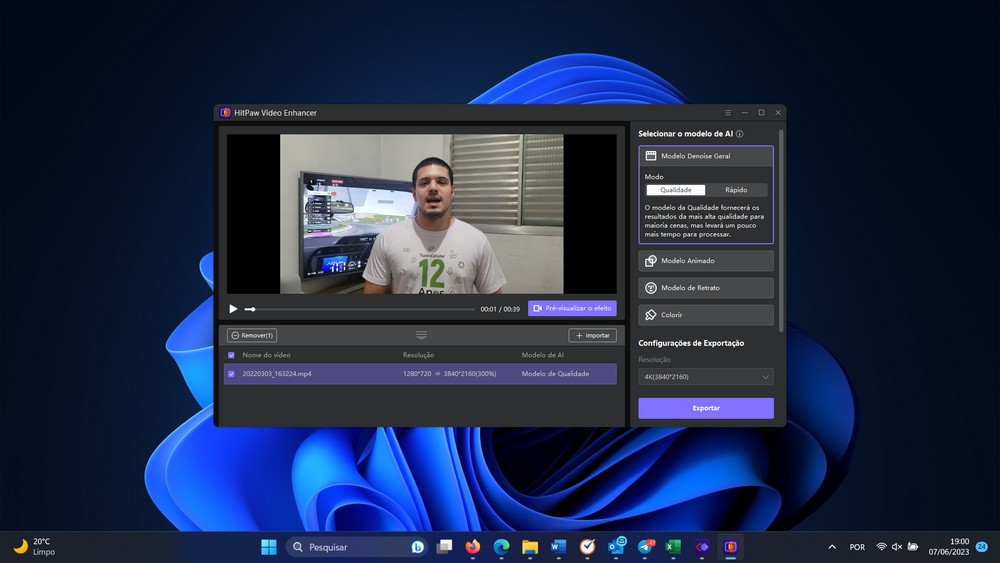Choose the Modelo Animado model
This screenshot has height=563, width=1000.
click(x=705, y=261)
